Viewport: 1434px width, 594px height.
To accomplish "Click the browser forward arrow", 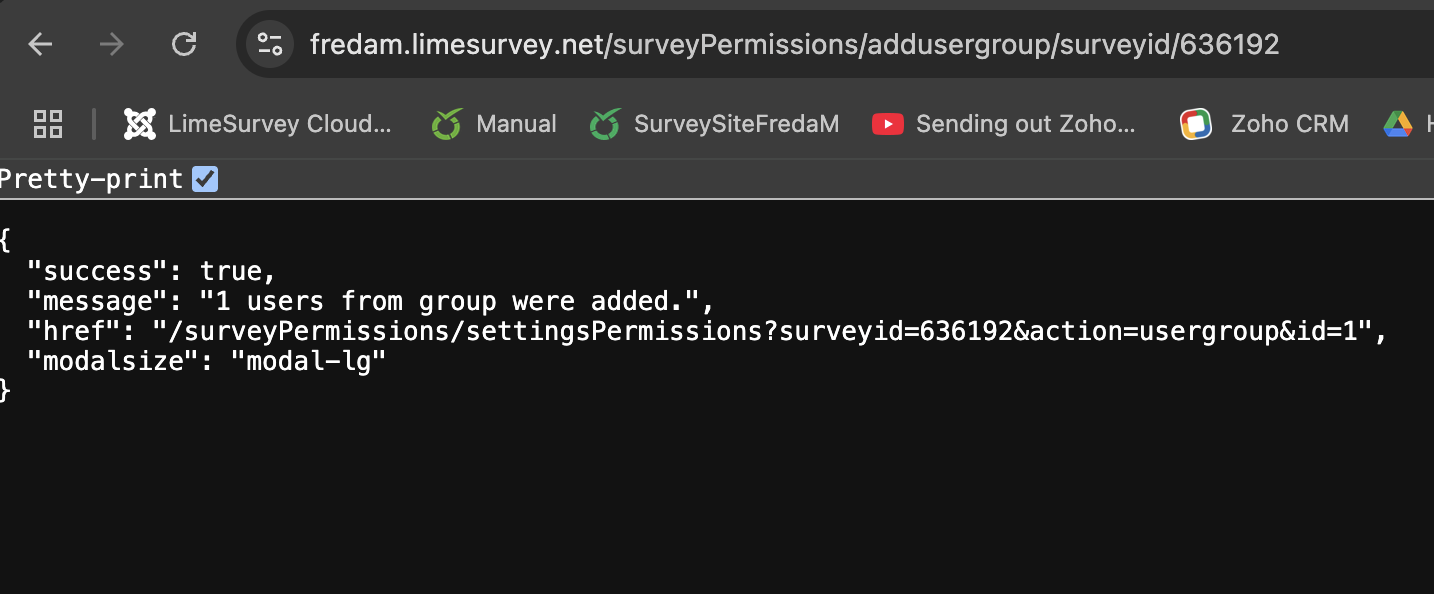I will coord(112,44).
